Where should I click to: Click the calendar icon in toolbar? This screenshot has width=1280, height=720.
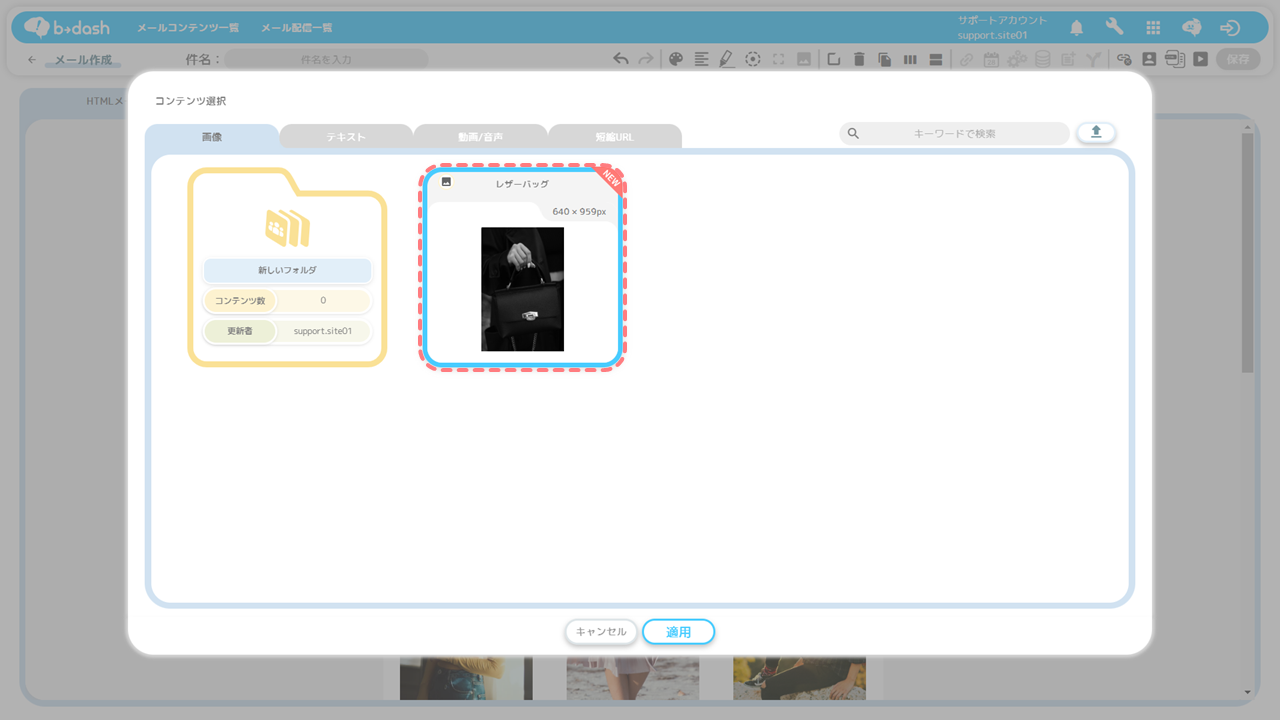(x=991, y=59)
